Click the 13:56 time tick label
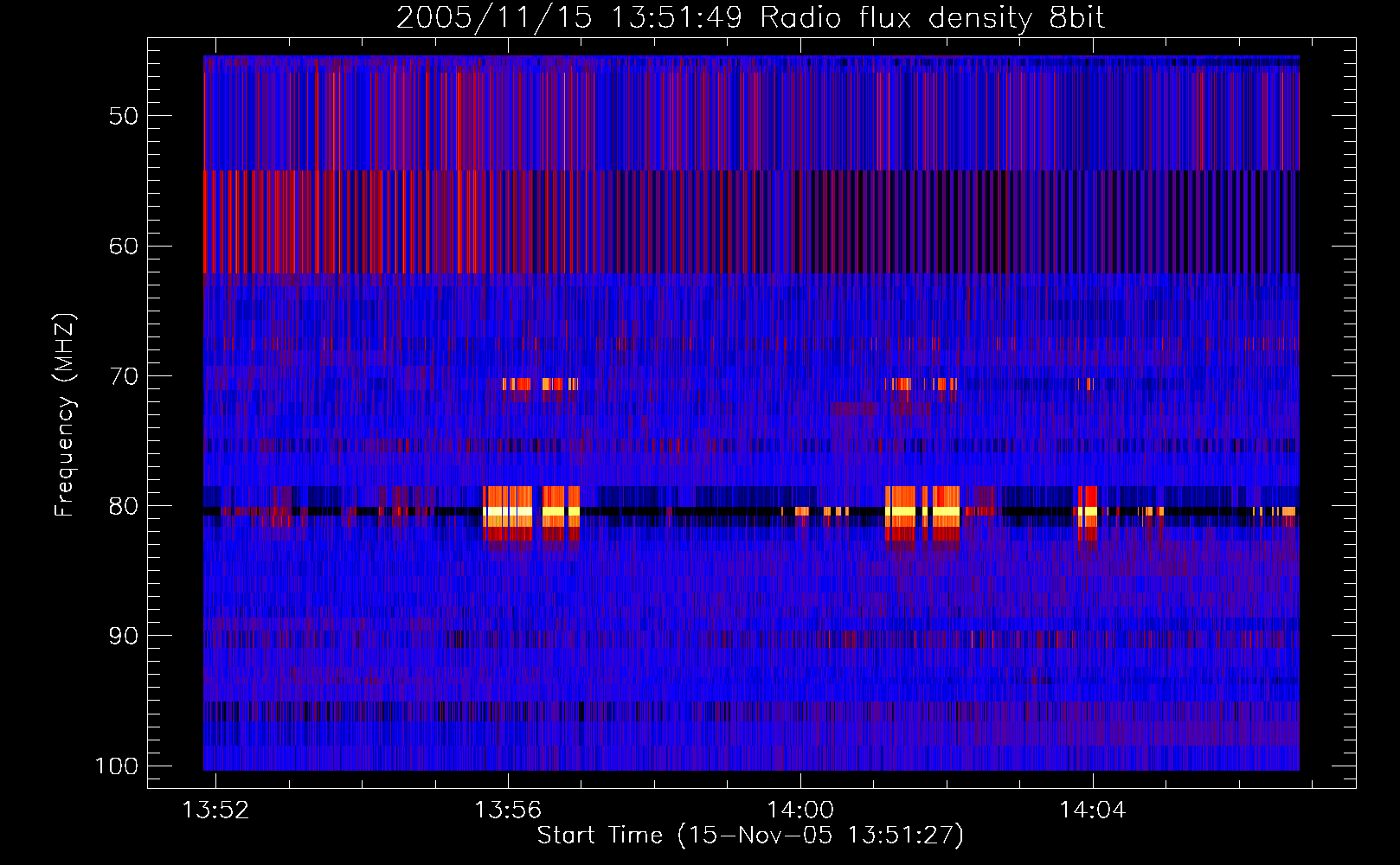 (508, 810)
